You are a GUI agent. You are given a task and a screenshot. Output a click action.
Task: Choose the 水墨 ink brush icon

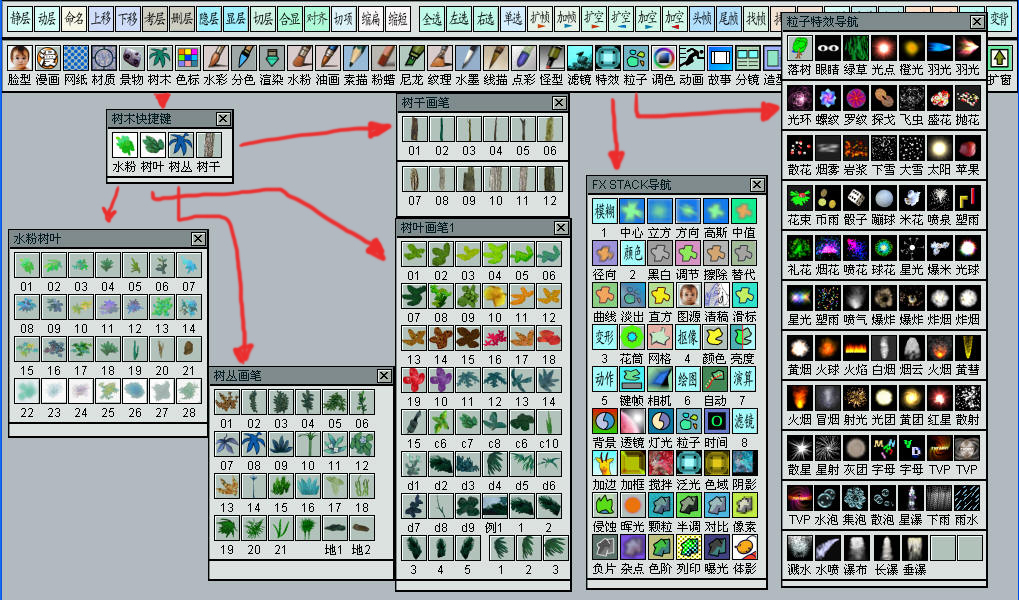point(467,59)
